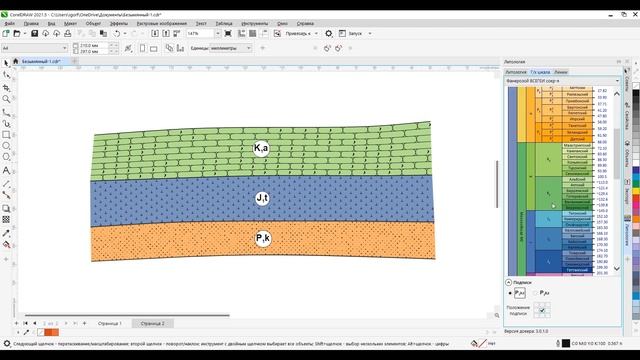The image size is (640, 360).
Task: Select the Ellipse tool
Action: pos(6,146)
